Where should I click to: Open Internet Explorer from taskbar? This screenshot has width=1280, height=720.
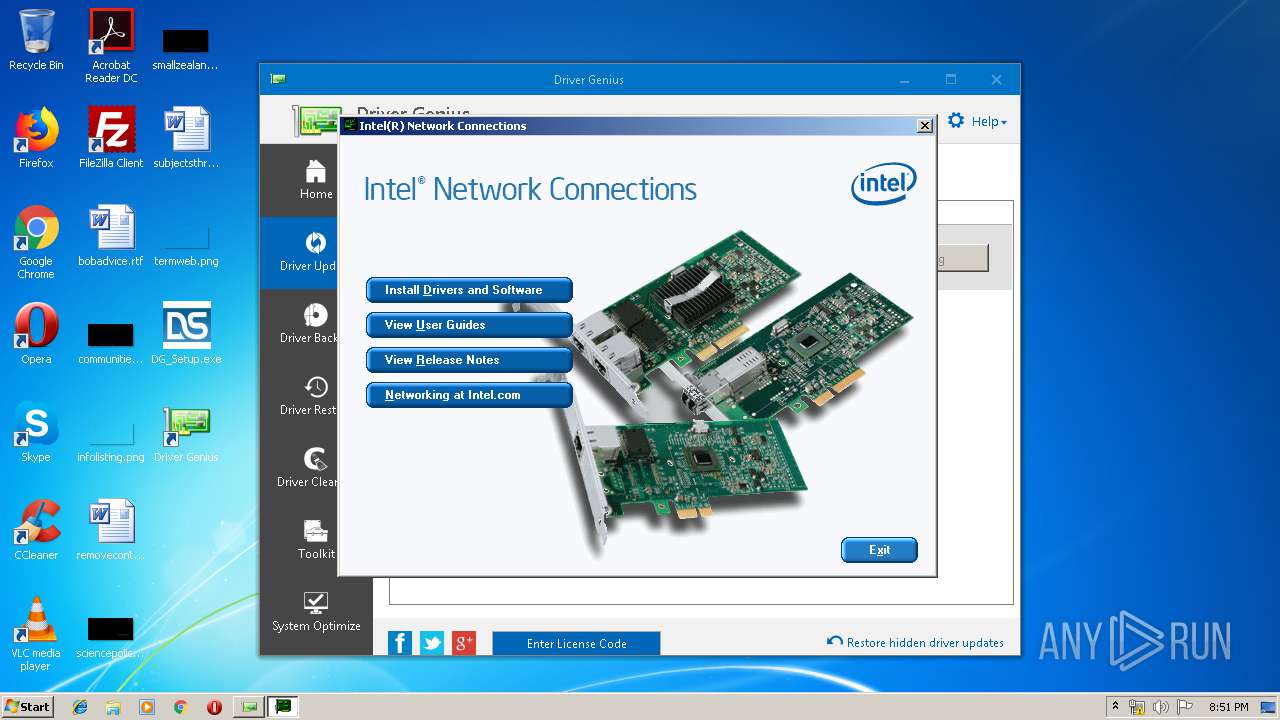[80, 707]
